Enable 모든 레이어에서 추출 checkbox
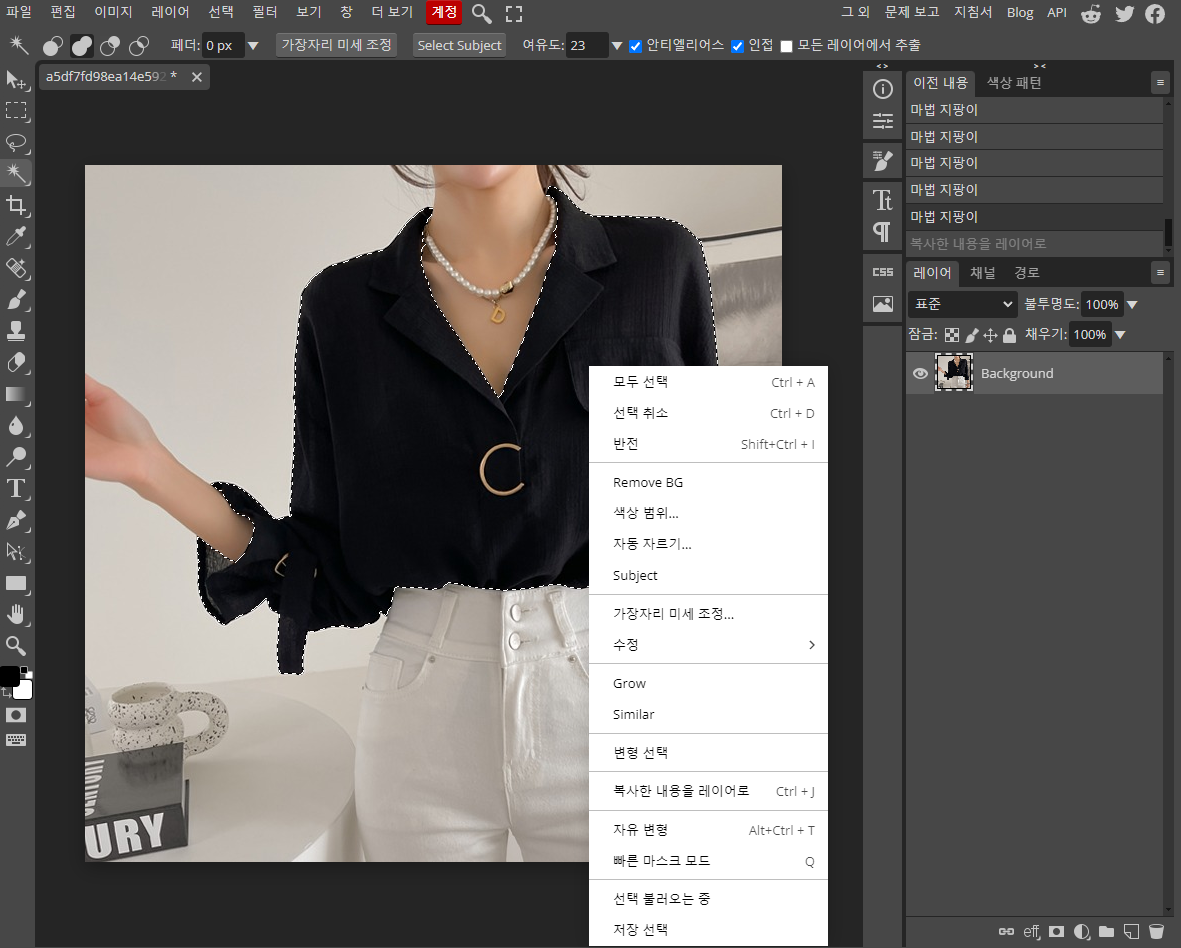 click(786, 46)
